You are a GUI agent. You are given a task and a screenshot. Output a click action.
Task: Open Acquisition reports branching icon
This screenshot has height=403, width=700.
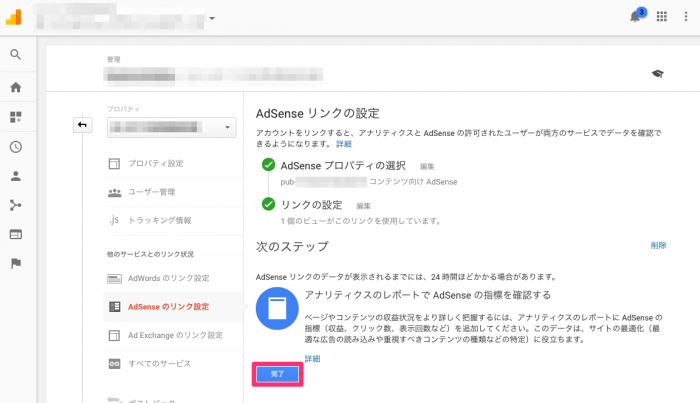click(x=16, y=205)
